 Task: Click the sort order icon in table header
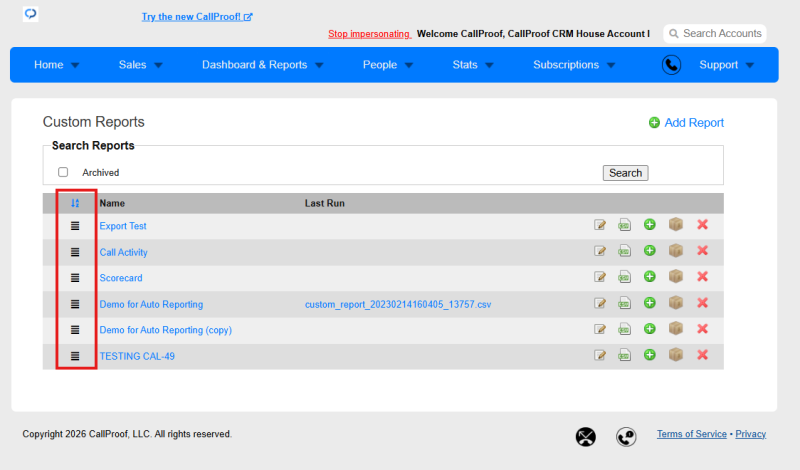[x=75, y=203]
